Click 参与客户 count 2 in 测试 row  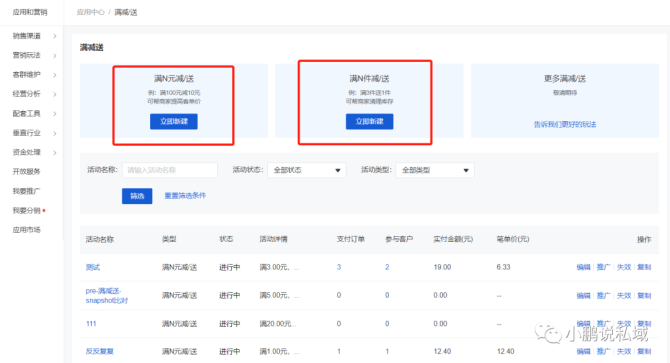[x=387, y=267]
